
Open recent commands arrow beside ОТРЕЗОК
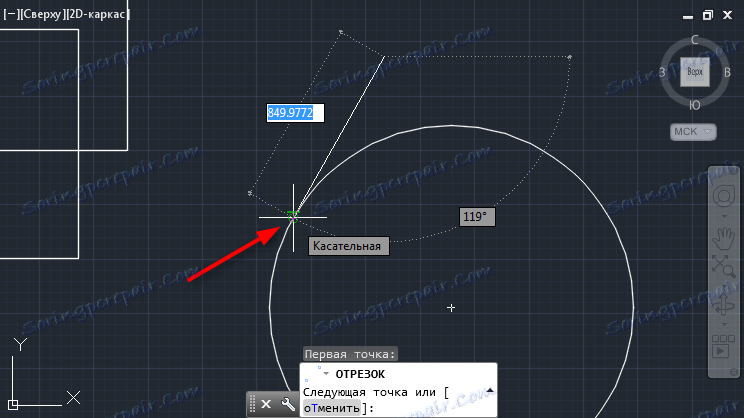[326, 374]
